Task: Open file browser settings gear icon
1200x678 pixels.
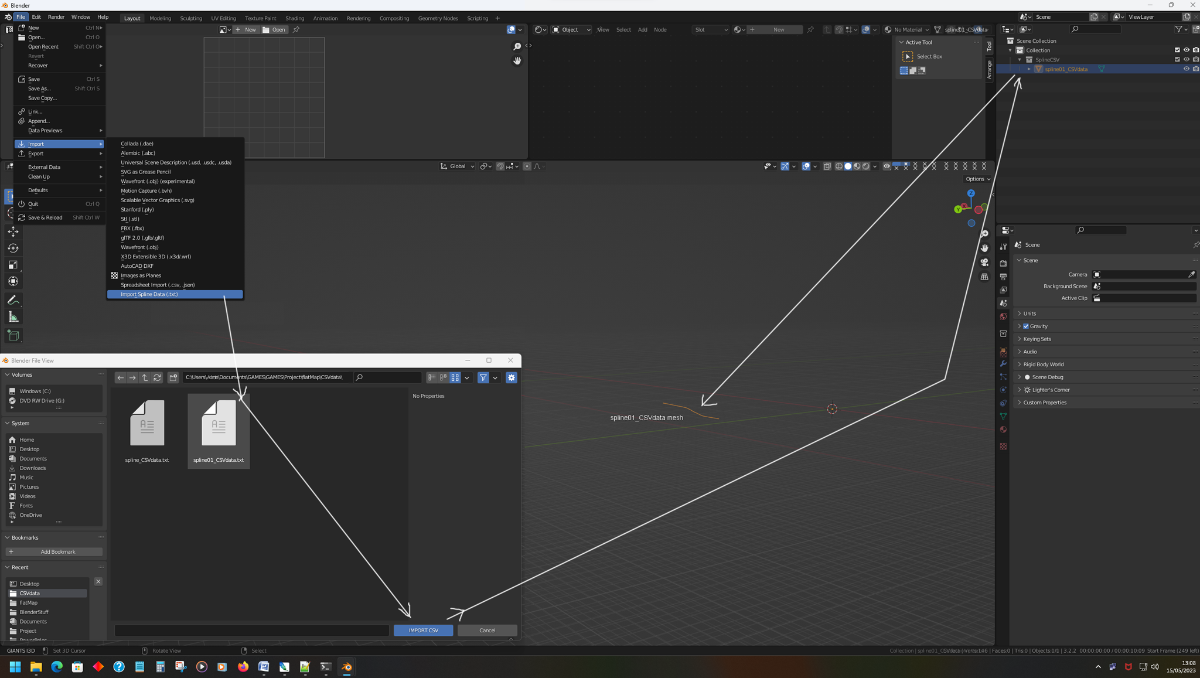Action: point(511,377)
